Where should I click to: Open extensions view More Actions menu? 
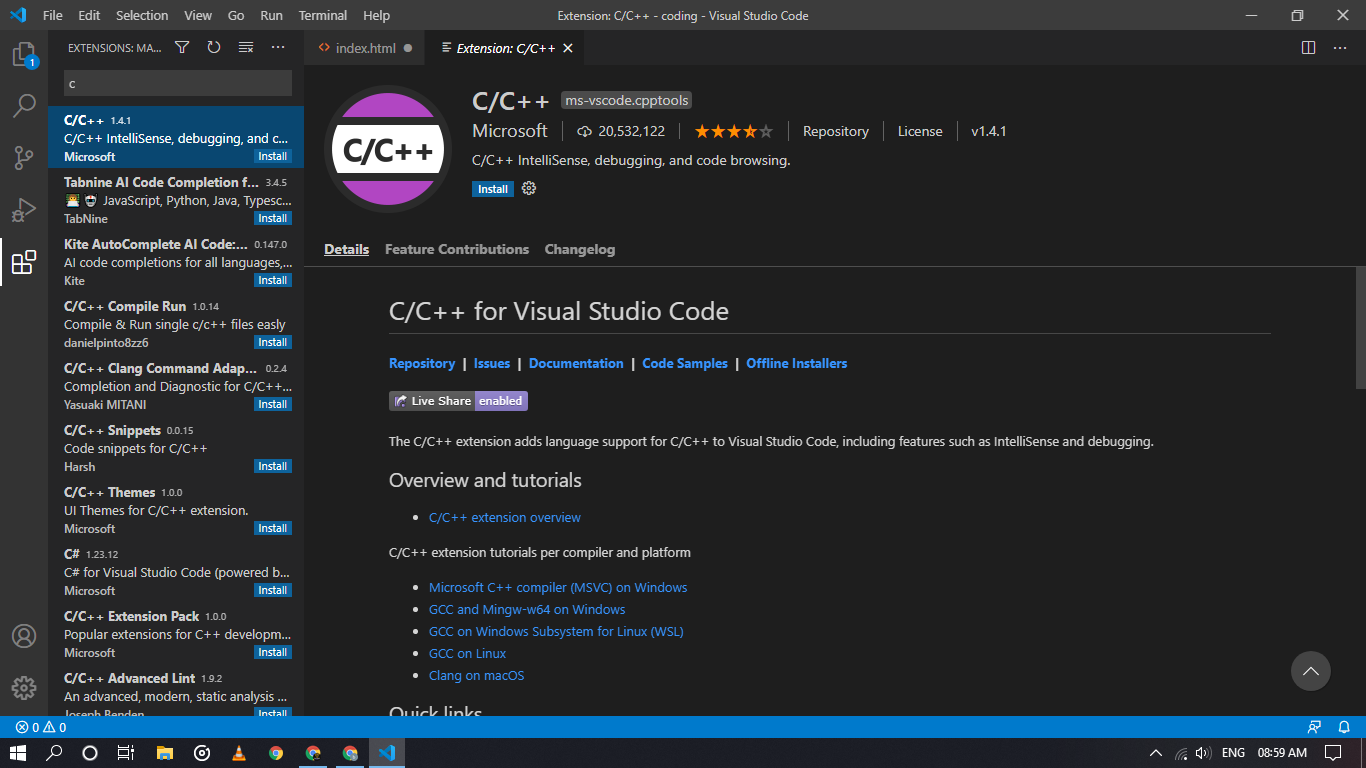pos(278,48)
